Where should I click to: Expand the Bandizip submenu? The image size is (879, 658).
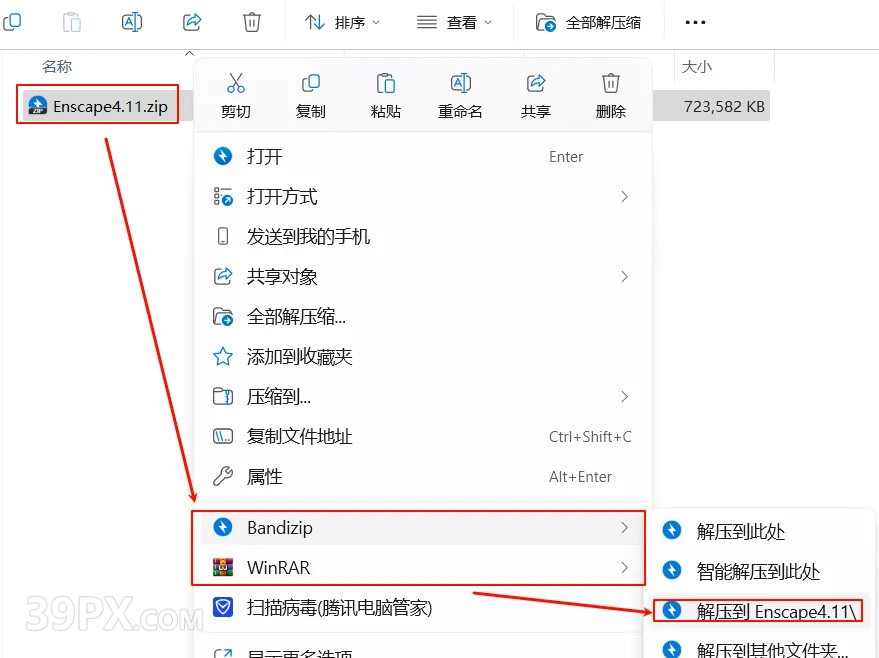[422, 527]
